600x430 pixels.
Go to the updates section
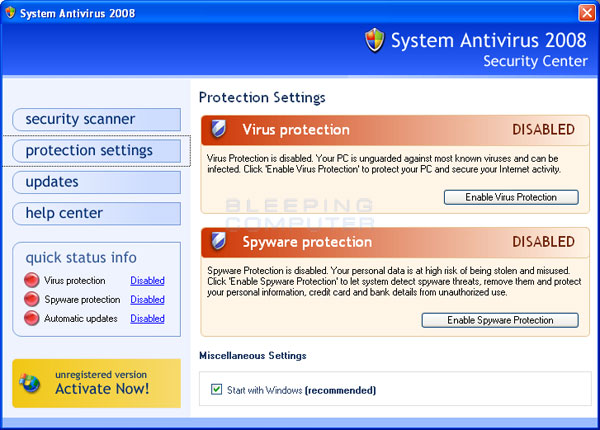coord(96,182)
